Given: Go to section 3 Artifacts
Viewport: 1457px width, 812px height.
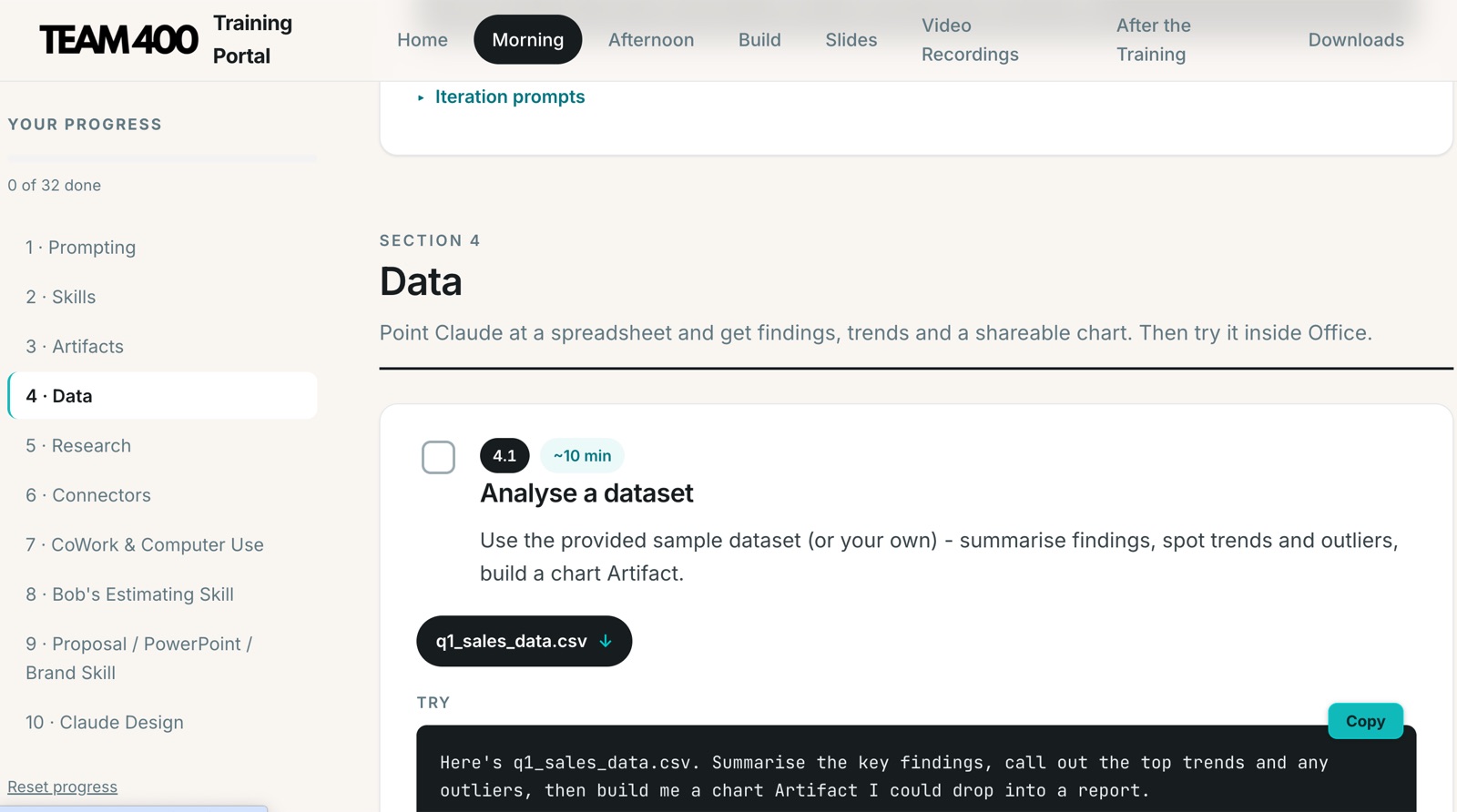Looking at the screenshot, I should [x=162, y=347].
